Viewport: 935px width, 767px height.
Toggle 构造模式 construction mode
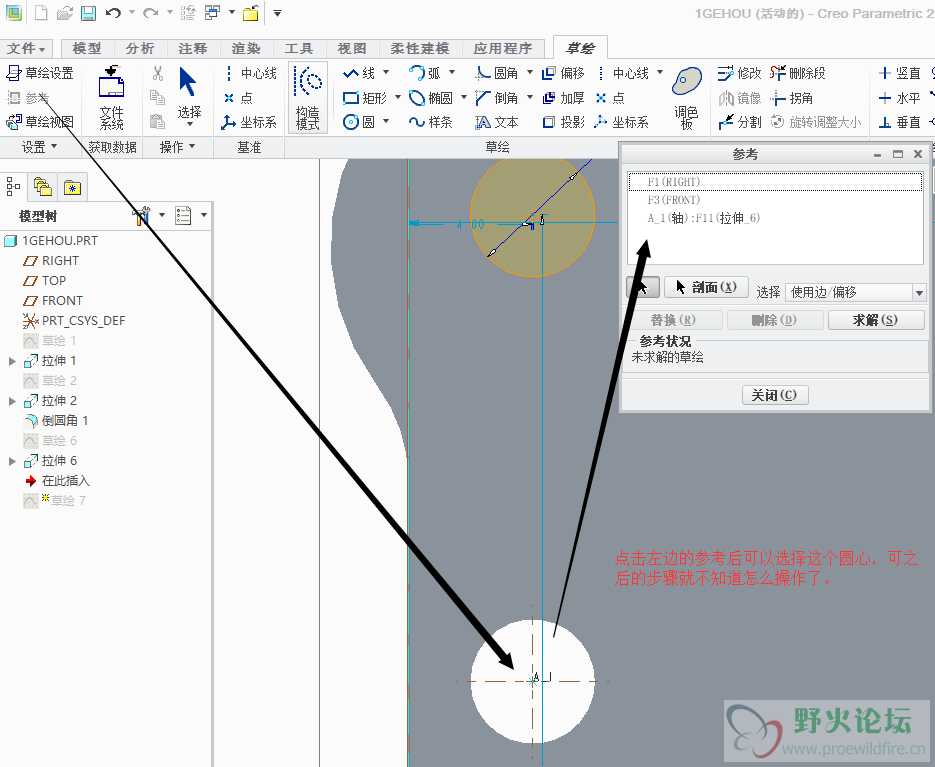coord(308,97)
